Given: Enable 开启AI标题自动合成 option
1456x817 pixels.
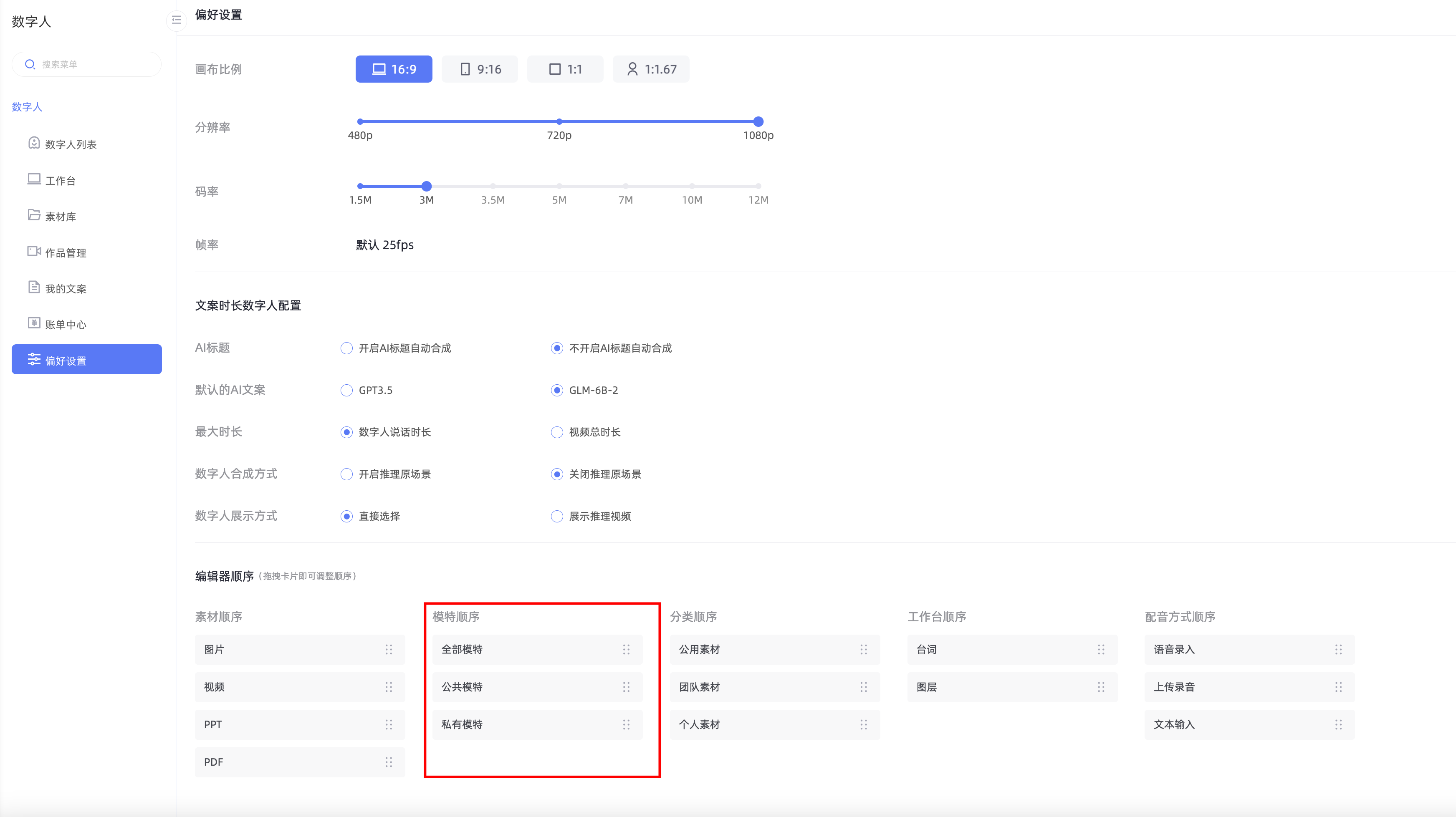Looking at the screenshot, I should [x=346, y=348].
